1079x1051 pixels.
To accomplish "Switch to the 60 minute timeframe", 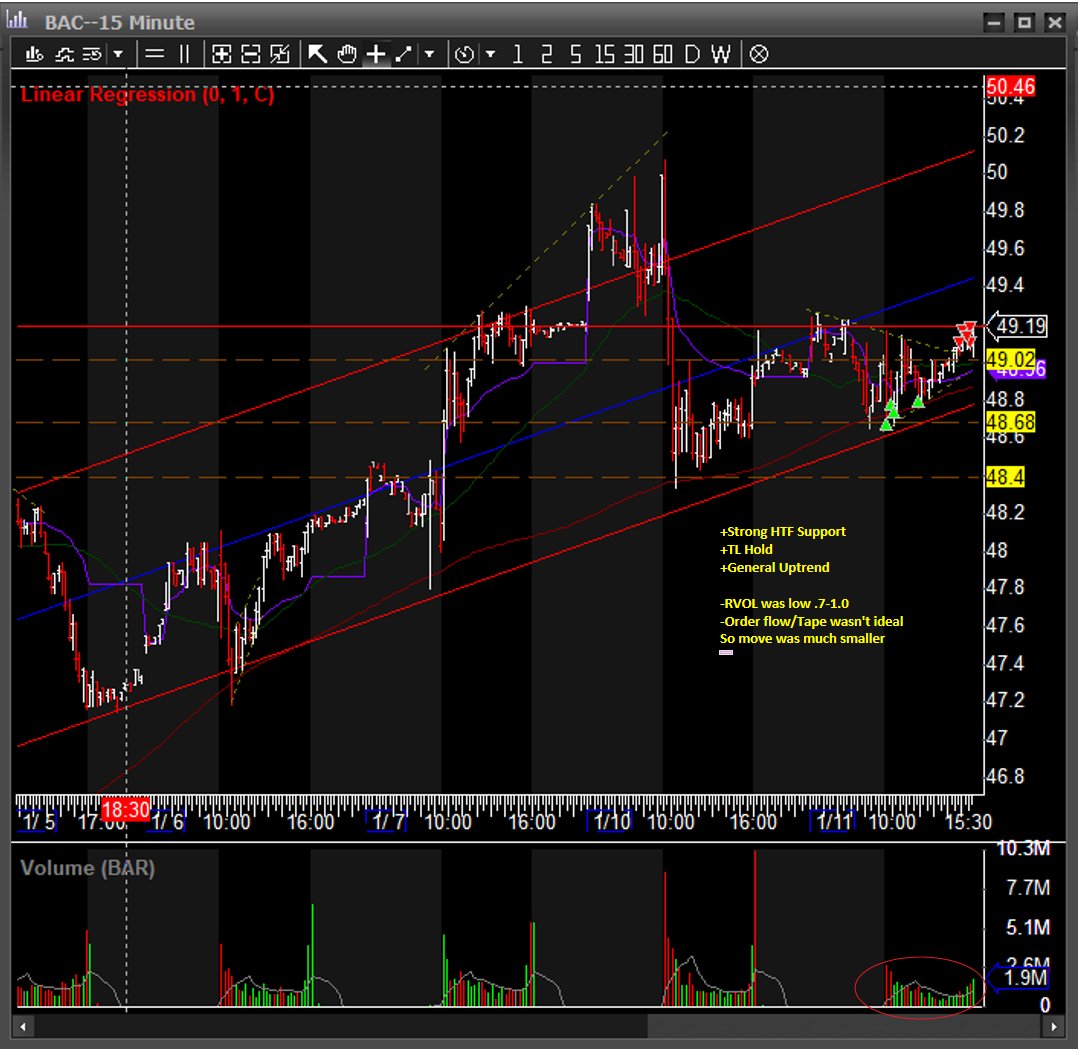I will (x=662, y=54).
